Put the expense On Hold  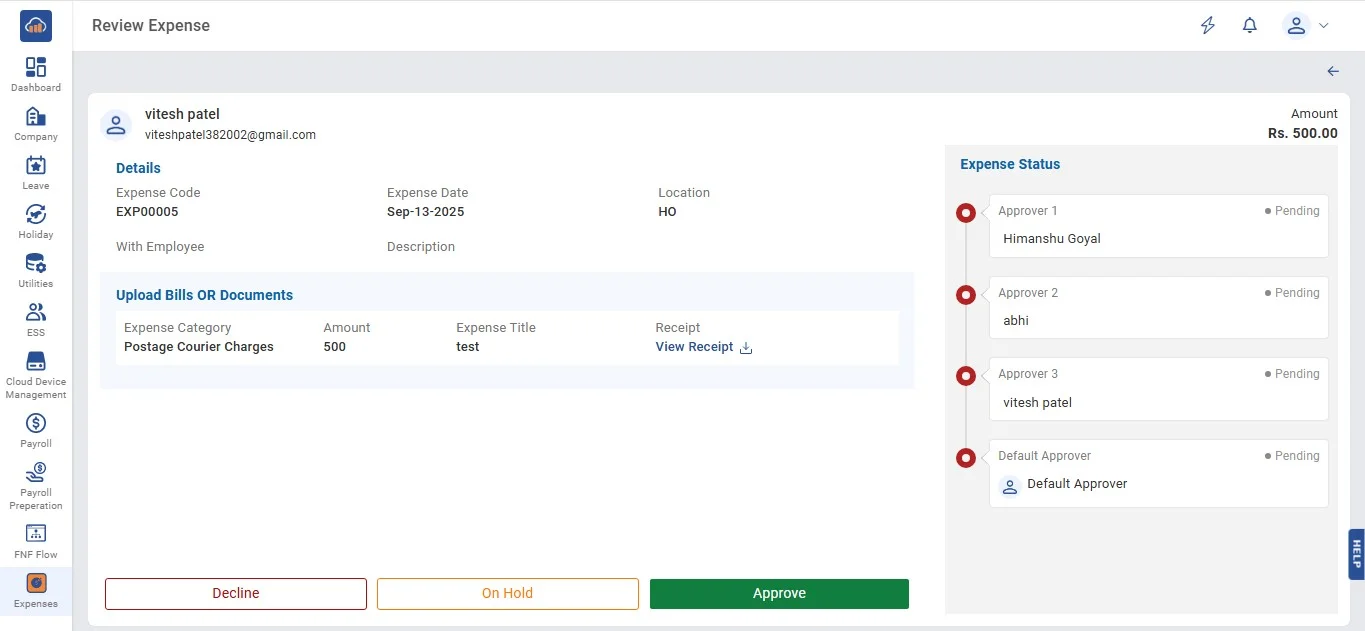click(x=507, y=593)
